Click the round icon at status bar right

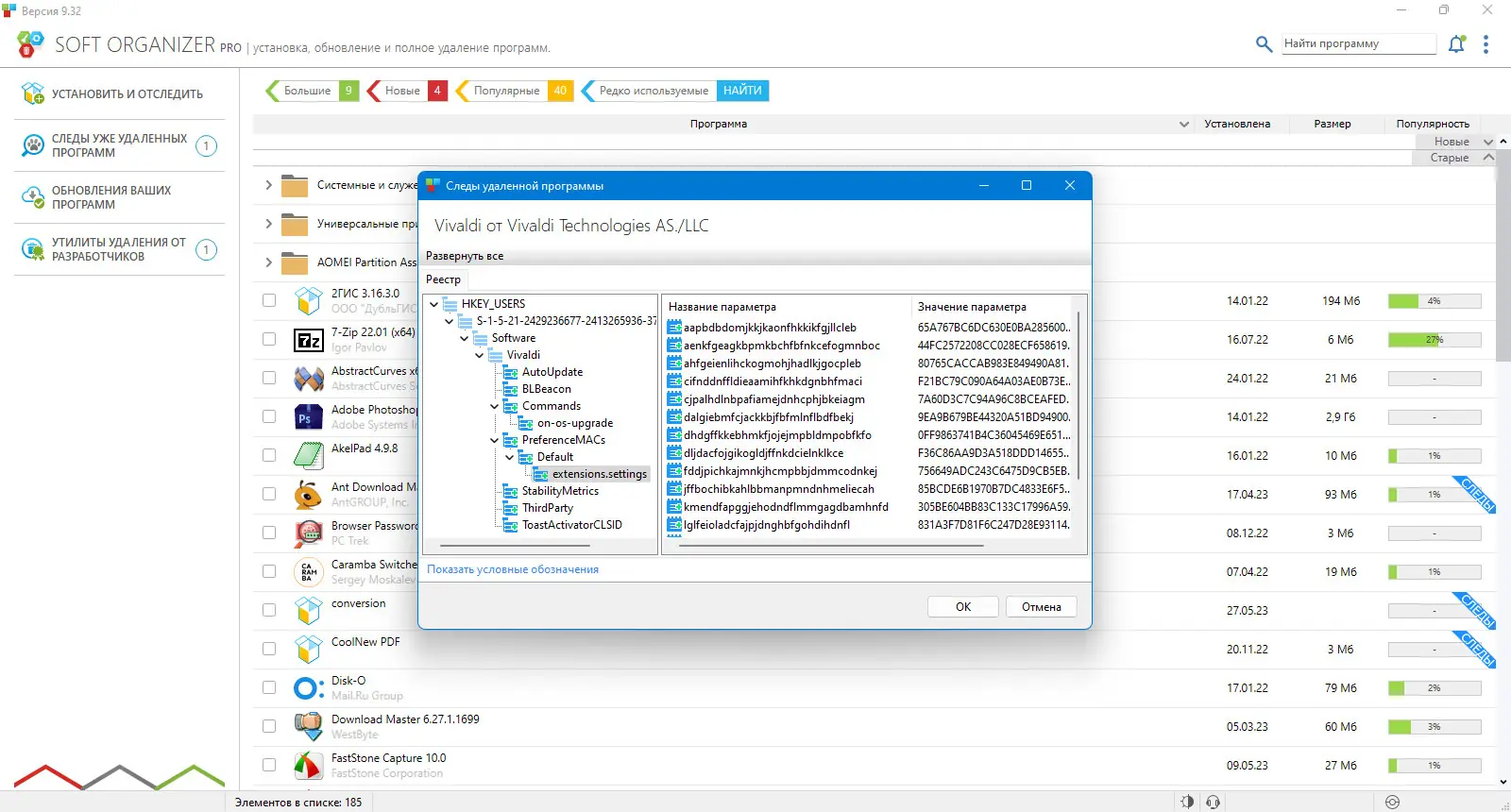[1392, 802]
